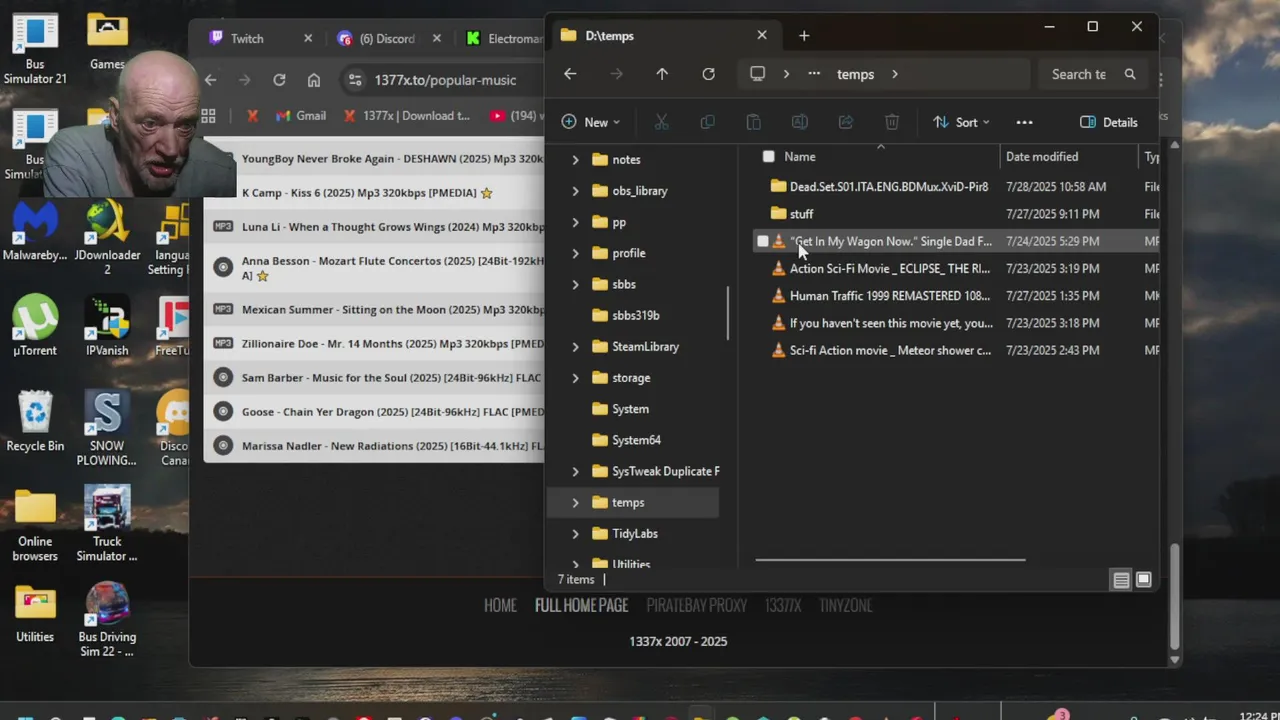The height and width of the screenshot is (720, 1280).
Task: Open the New dropdown in Explorer
Action: pos(591,122)
